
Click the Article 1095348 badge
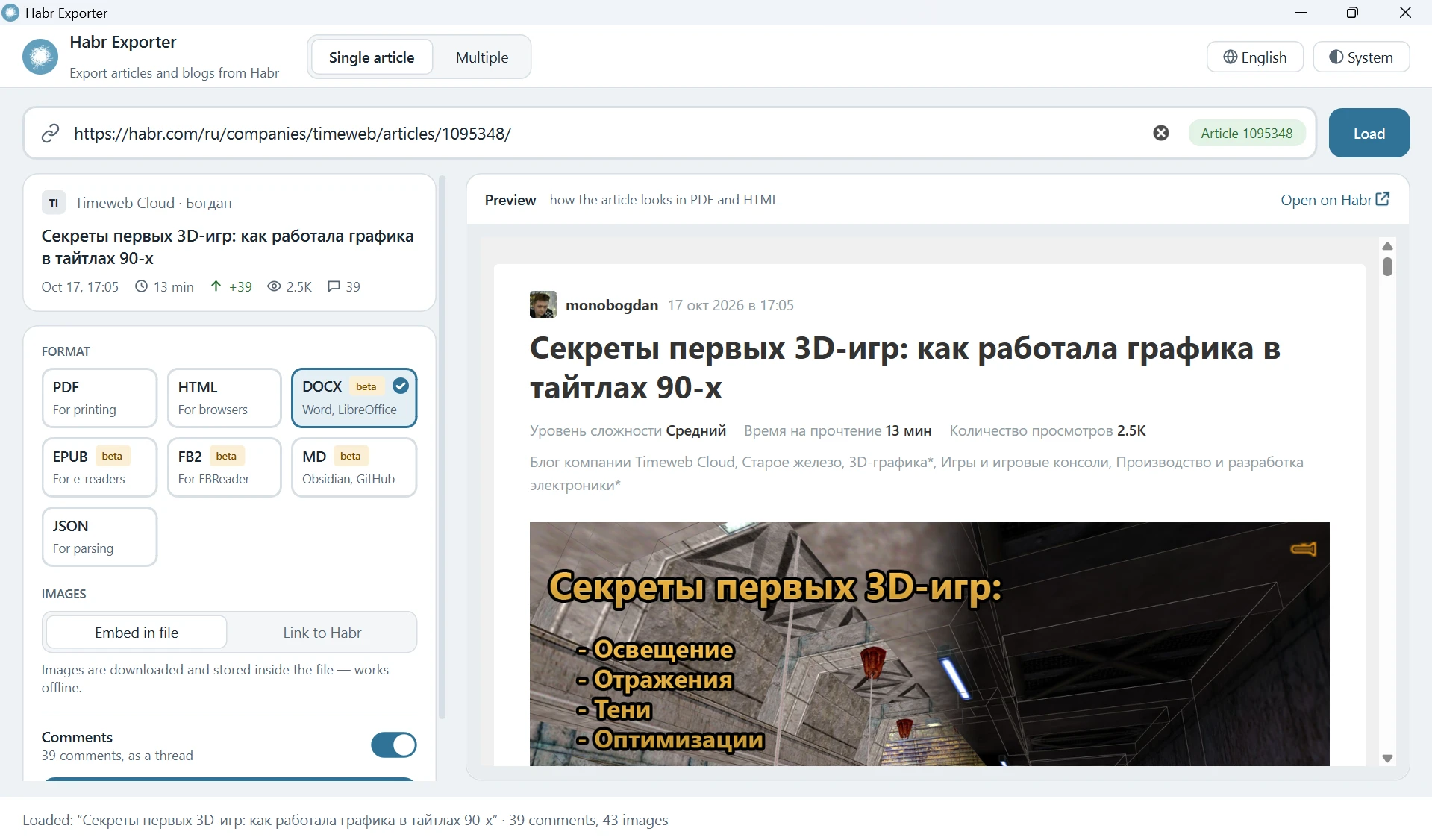tap(1247, 133)
